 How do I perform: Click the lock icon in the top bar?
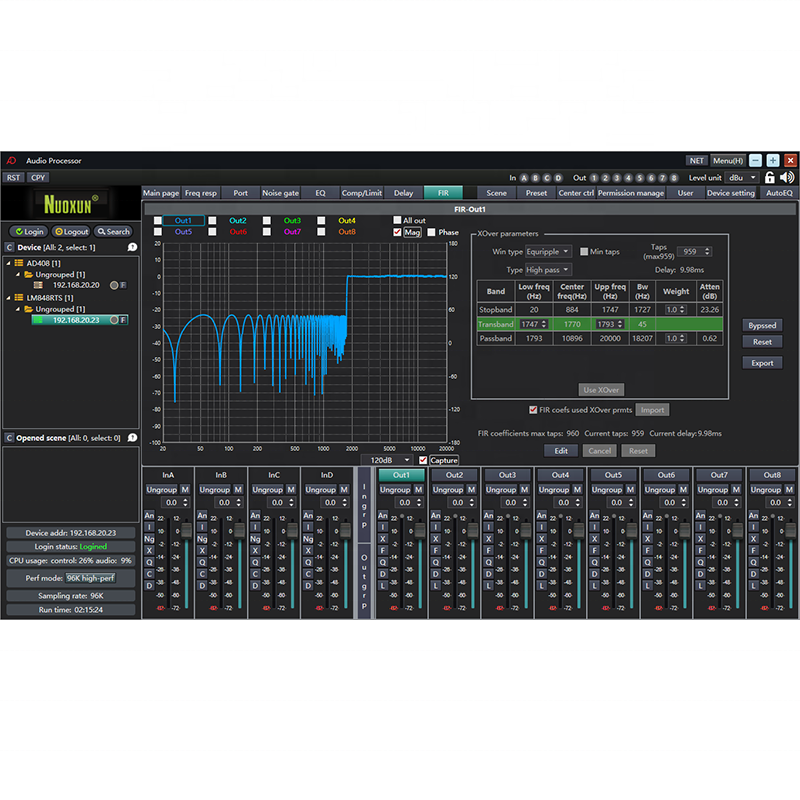[x=769, y=178]
